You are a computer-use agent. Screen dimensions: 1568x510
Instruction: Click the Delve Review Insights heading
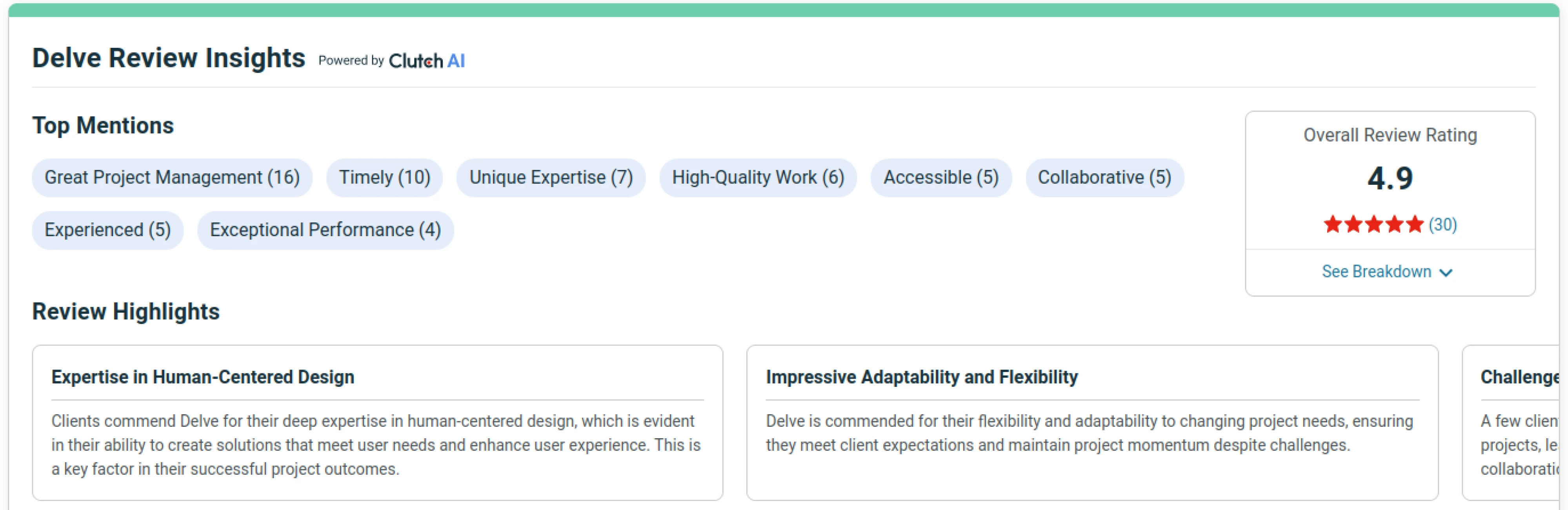169,58
